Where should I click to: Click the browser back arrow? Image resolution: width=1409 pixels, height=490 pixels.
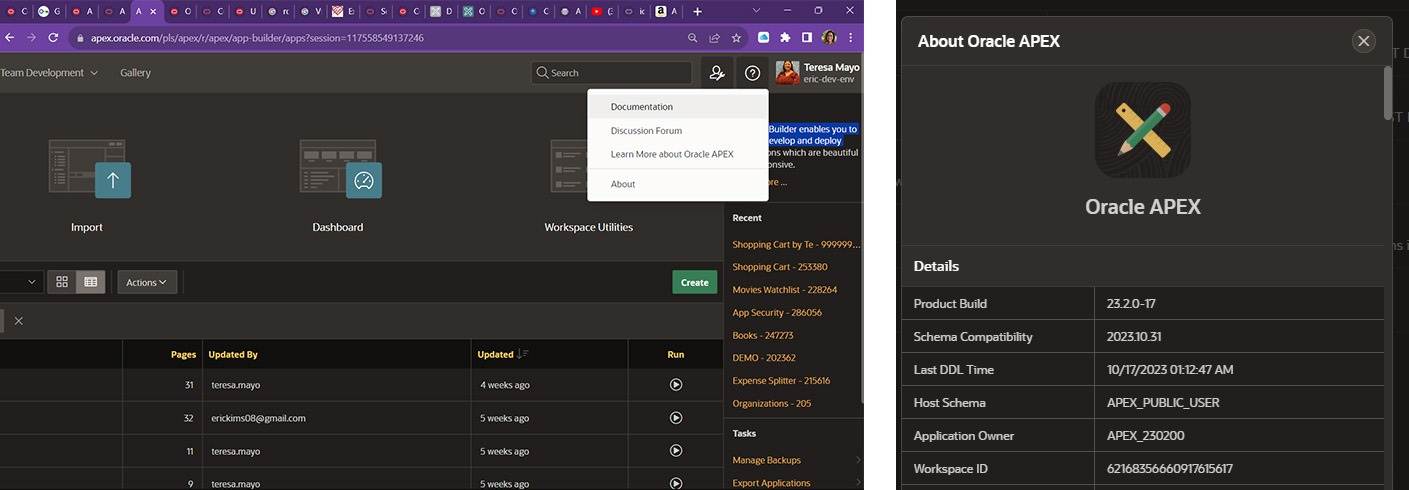point(10,38)
